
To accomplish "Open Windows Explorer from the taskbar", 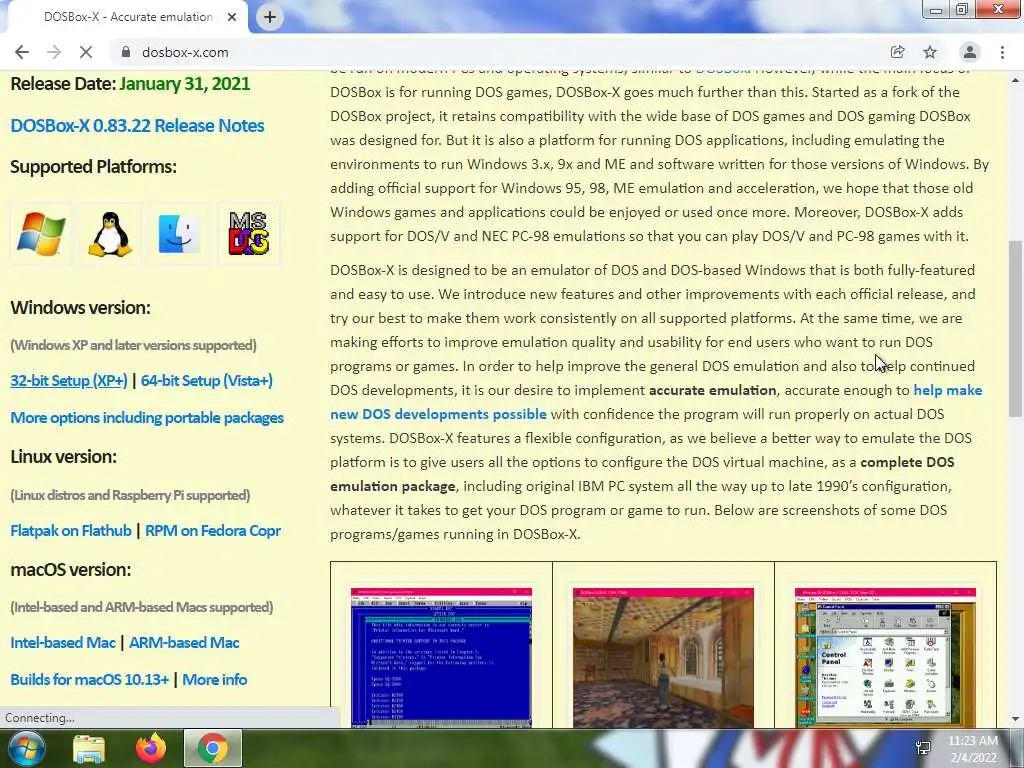I will point(89,748).
